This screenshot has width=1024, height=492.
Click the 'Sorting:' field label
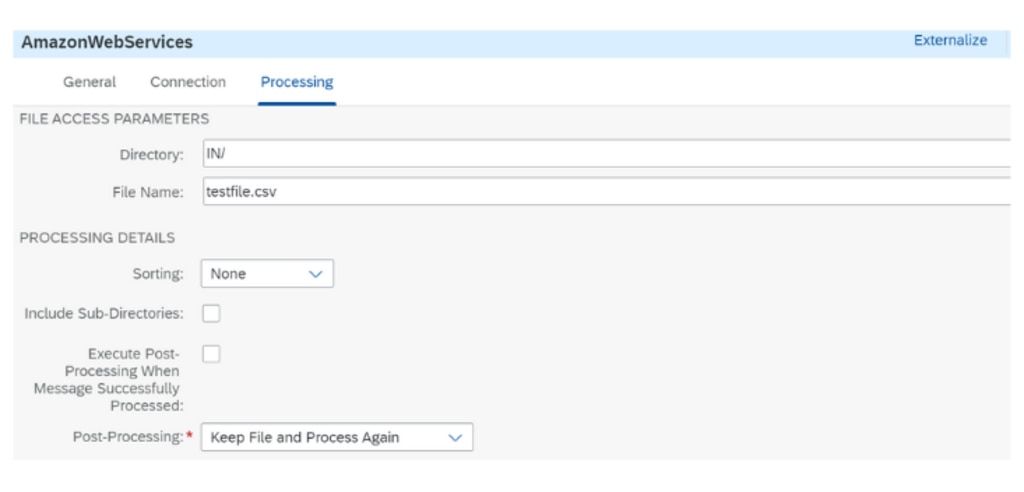tap(158, 274)
